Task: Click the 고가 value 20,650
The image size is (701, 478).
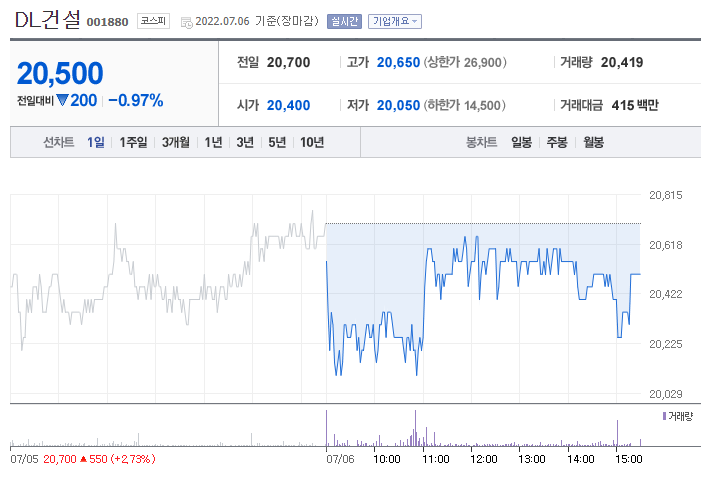Action: click(398, 62)
